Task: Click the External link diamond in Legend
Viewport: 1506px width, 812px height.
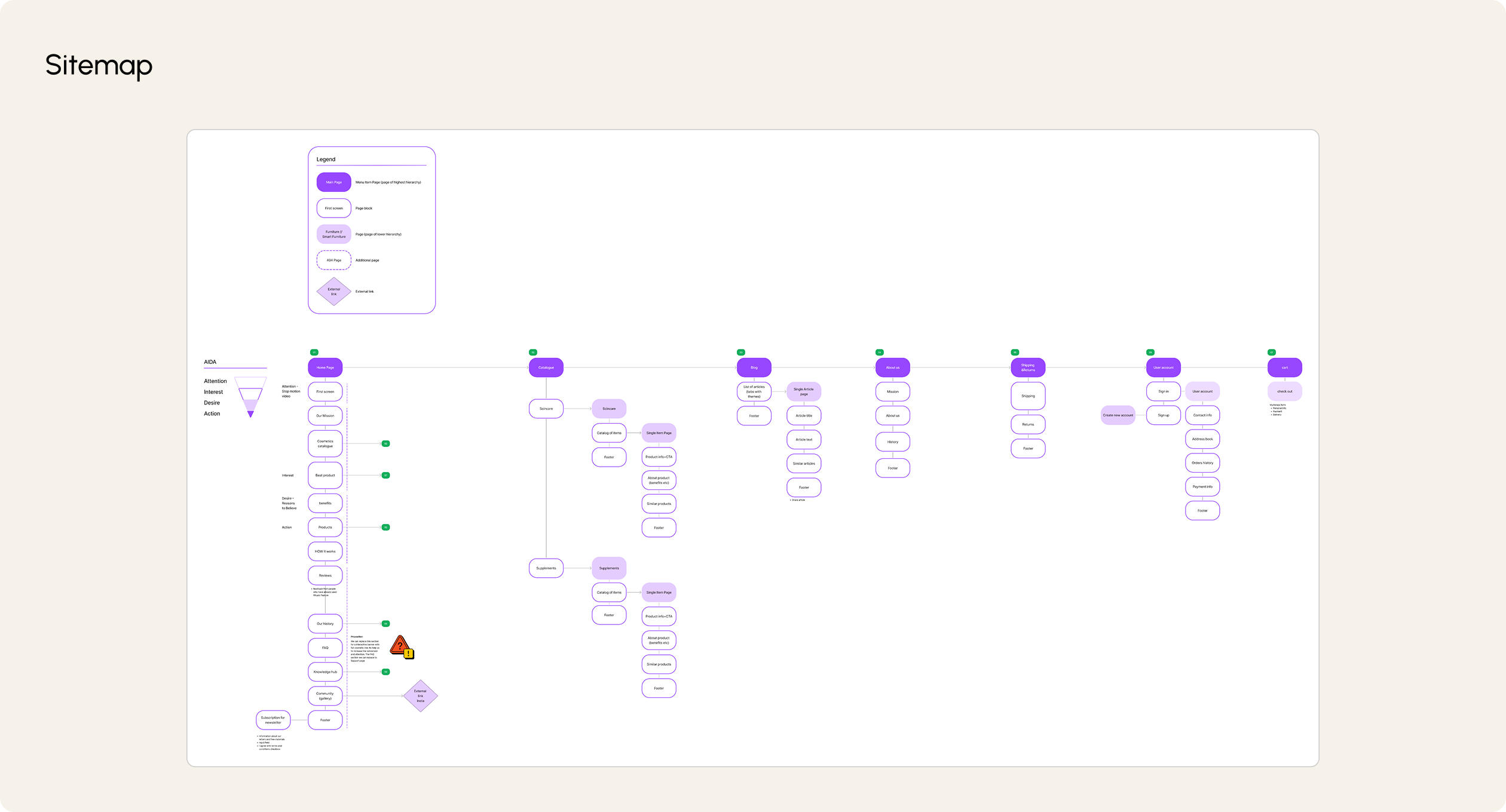Action: tap(333, 292)
